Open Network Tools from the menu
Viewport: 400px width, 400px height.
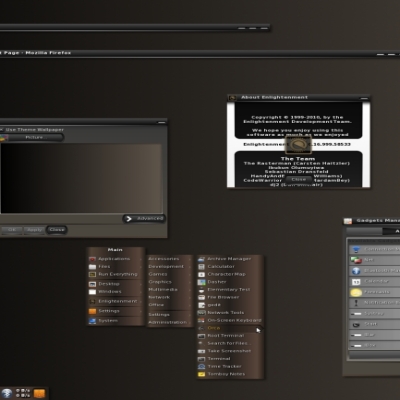[230, 312]
